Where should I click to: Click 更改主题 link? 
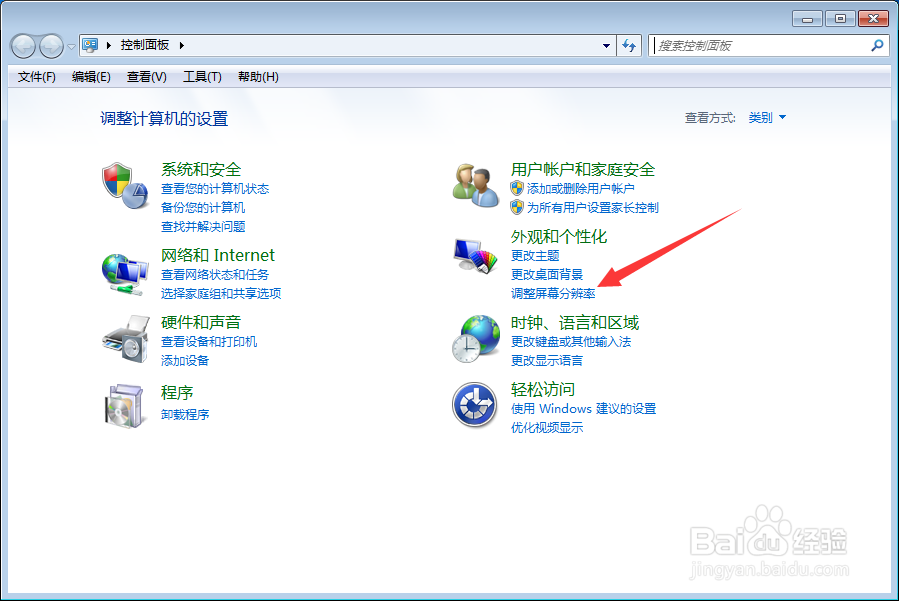(x=535, y=256)
